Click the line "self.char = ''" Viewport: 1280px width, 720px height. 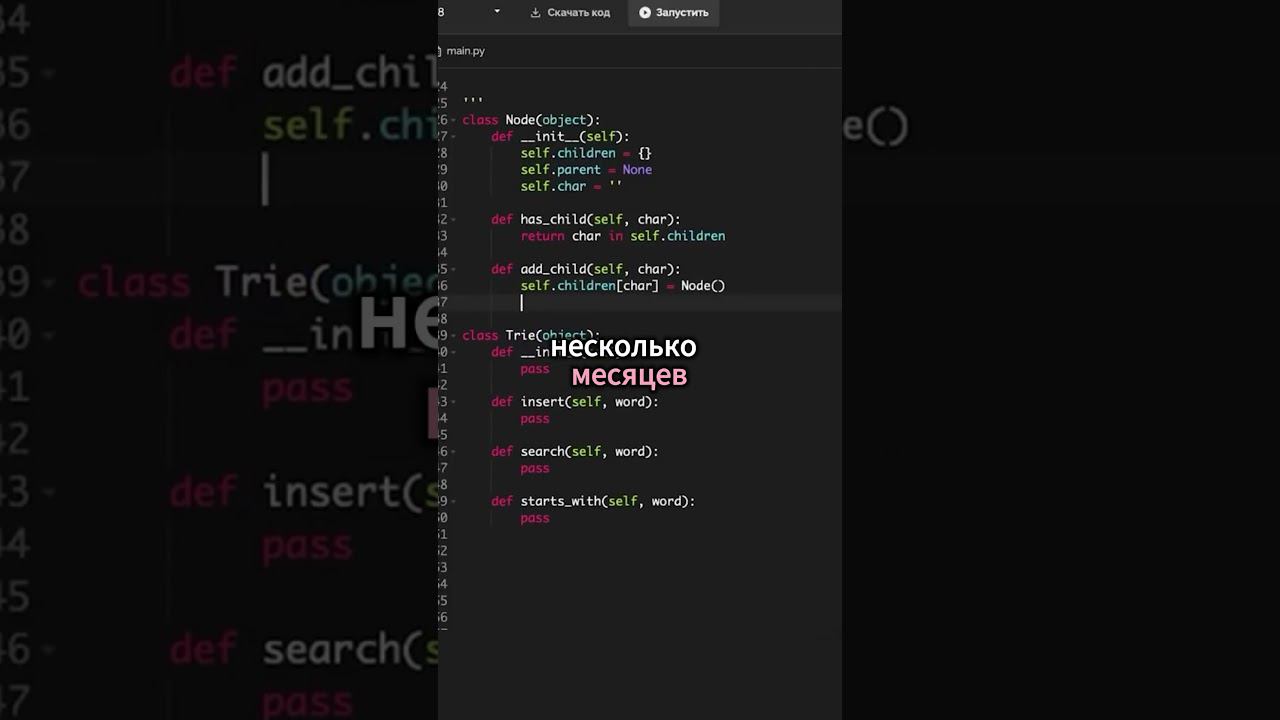click(x=571, y=186)
